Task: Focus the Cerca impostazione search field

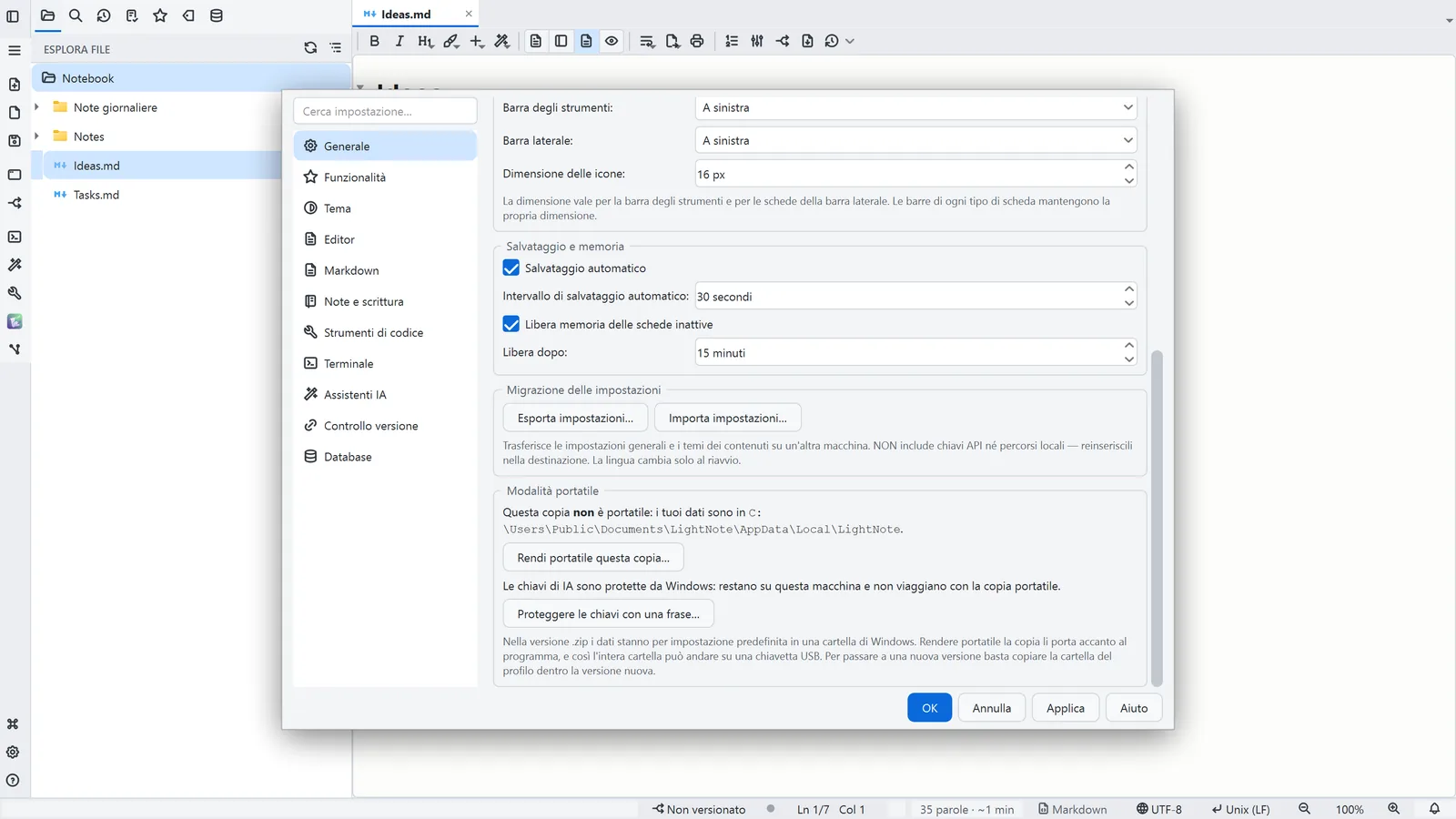Action: tap(385, 111)
